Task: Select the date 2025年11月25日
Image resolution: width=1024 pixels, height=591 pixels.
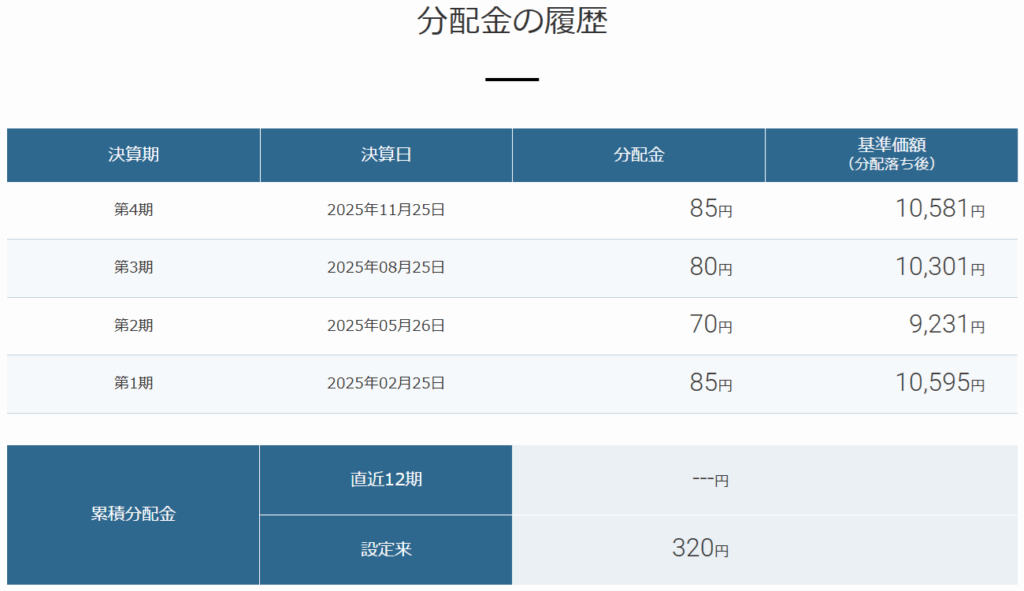Action: 386,210
